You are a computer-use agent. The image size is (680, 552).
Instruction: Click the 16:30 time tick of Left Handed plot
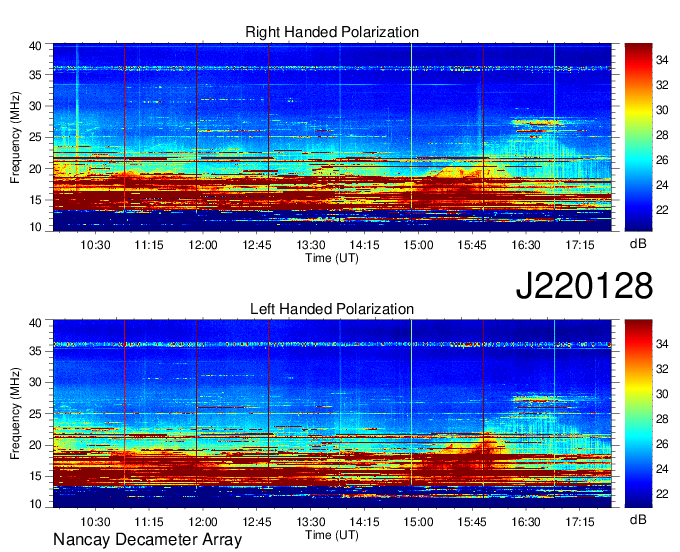pyautogui.click(x=526, y=522)
